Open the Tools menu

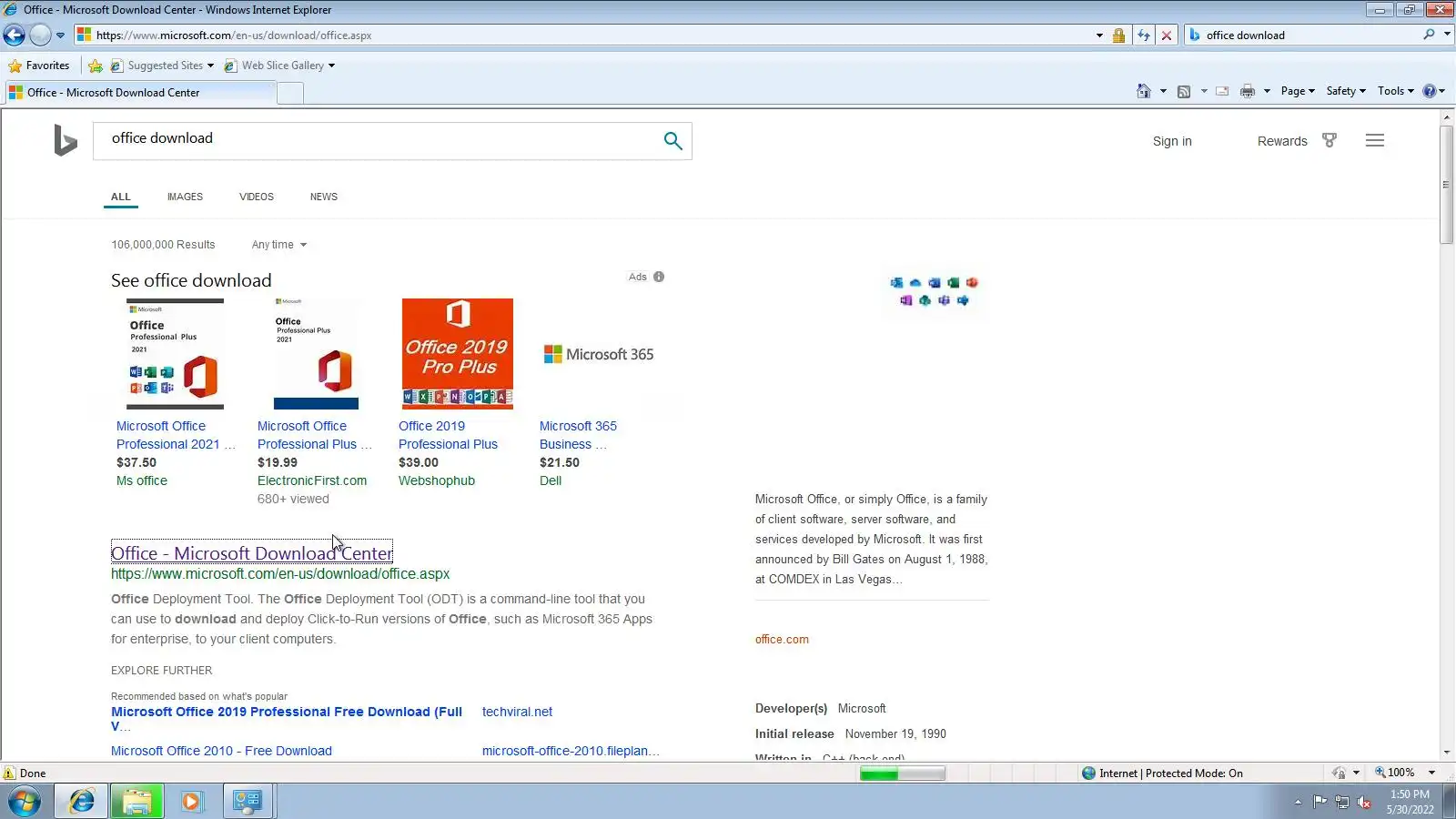pos(1396,91)
